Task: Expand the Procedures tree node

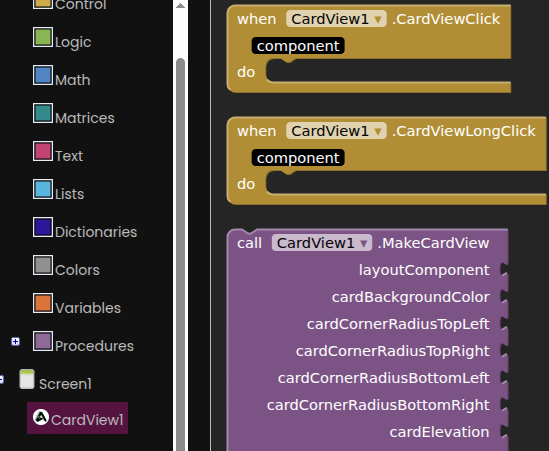Action: (15, 341)
